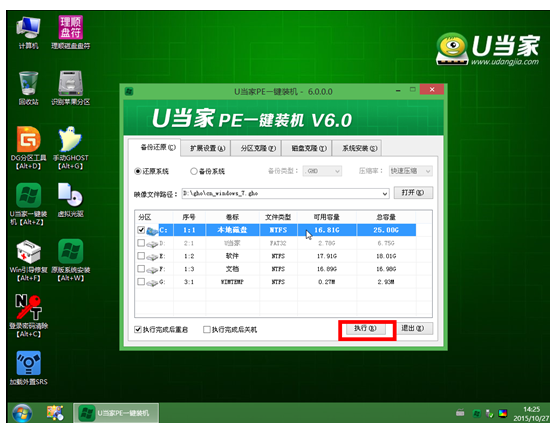The width and height of the screenshot is (550, 423).
Task: Open the 回收站 recycle bin icon
Action: click(x=28, y=88)
